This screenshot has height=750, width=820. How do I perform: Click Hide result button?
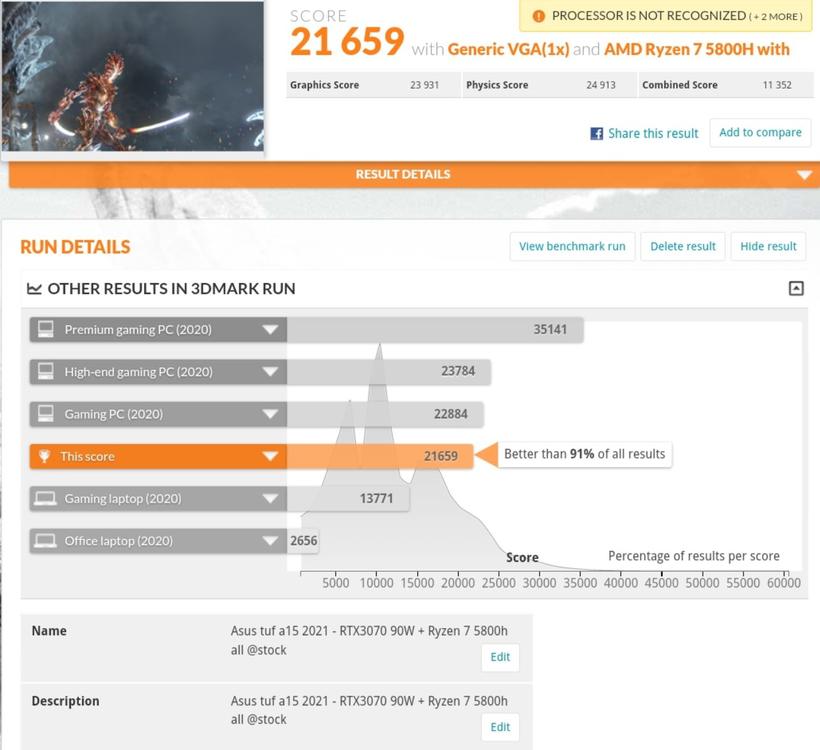click(x=768, y=246)
